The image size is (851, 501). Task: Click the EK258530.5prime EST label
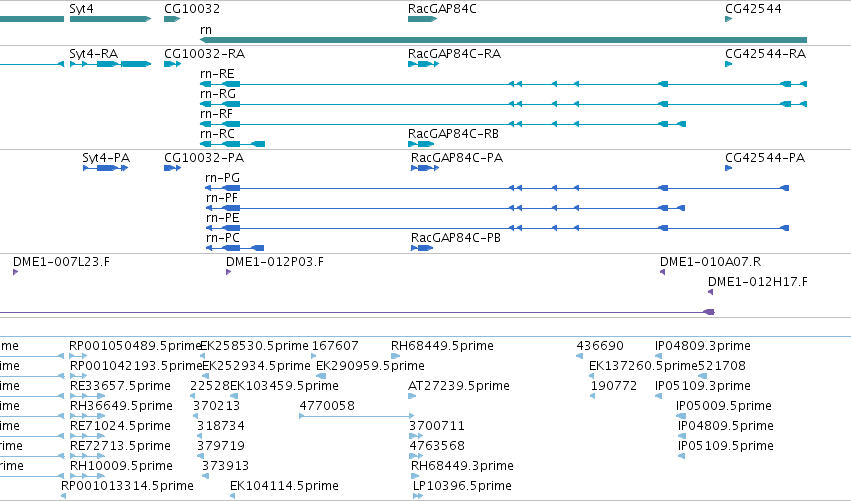tap(255, 346)
